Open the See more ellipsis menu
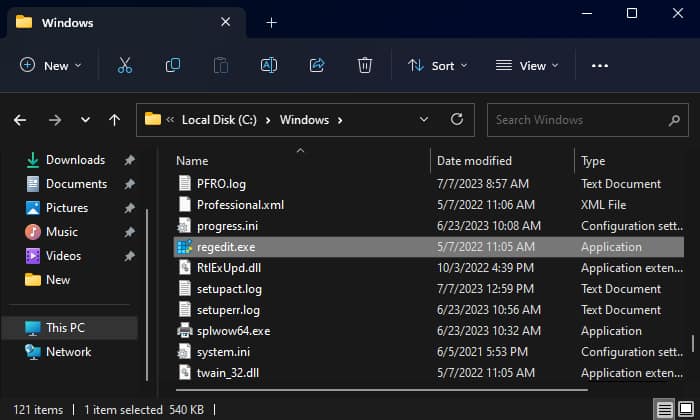Screen dimensions: 700x420 pyautogui.click(x=600, y=66)
